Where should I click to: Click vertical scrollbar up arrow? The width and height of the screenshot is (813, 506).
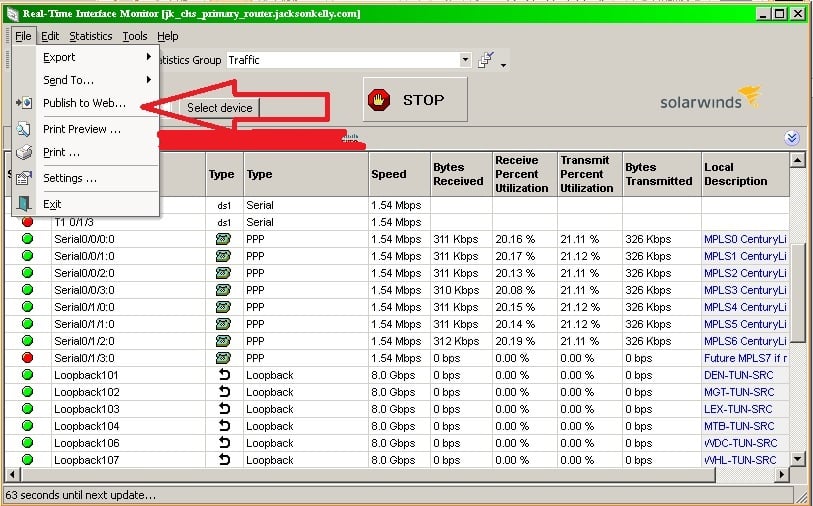(797, 160)
